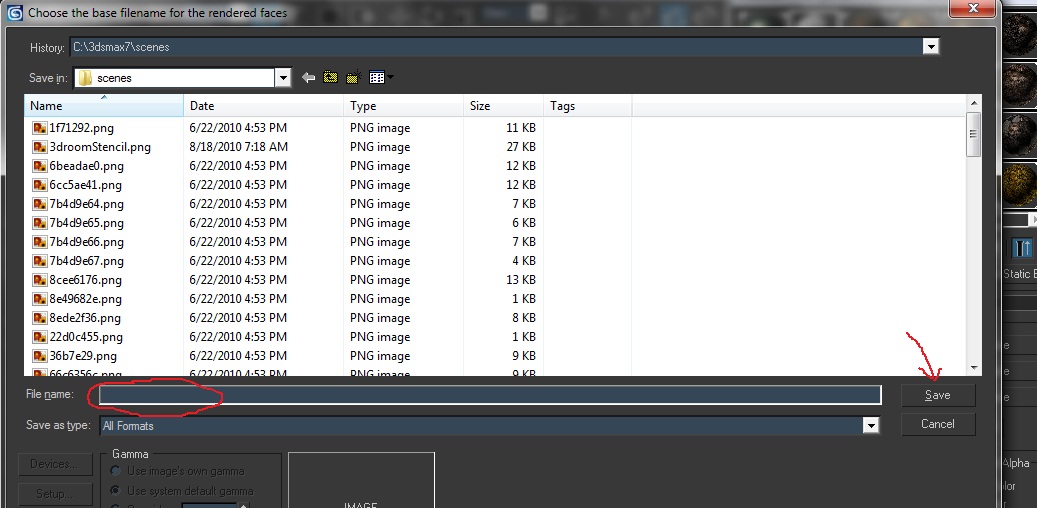1037x508 pixels.
Task: Sort files by Size column
Action: pos(503,106)
